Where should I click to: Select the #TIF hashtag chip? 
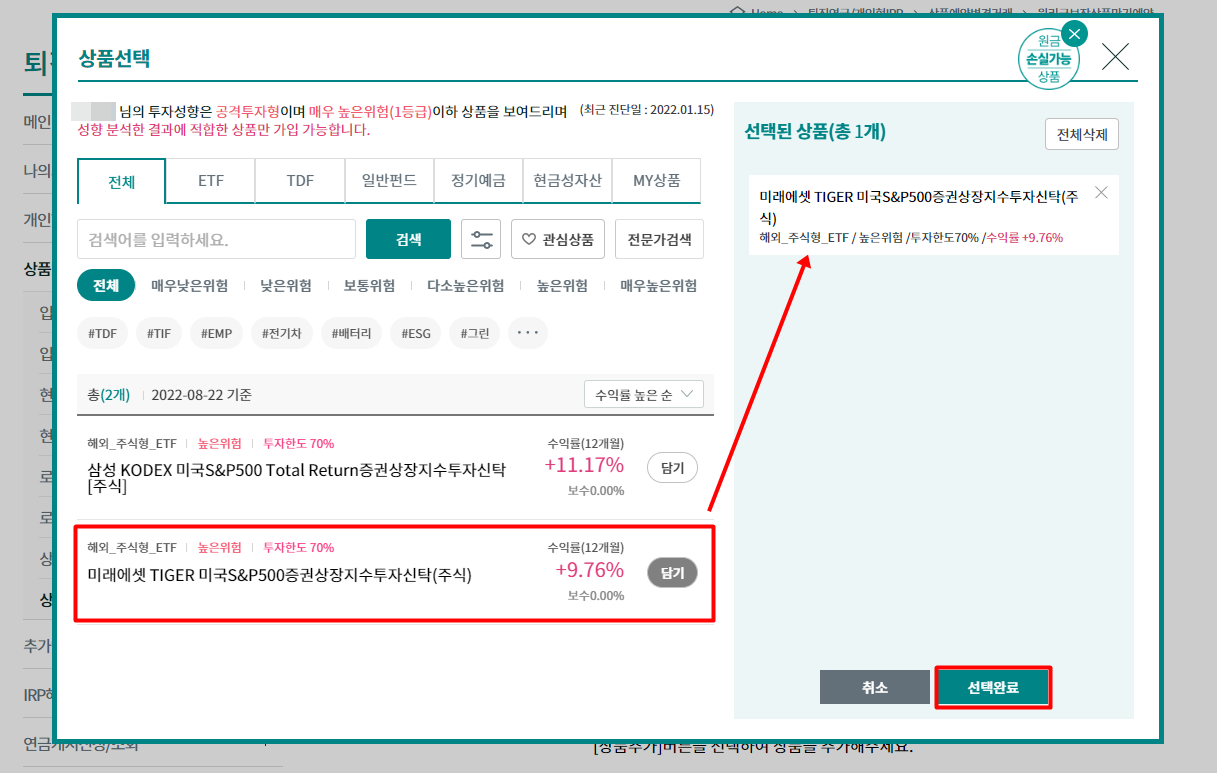coord(159,334)
